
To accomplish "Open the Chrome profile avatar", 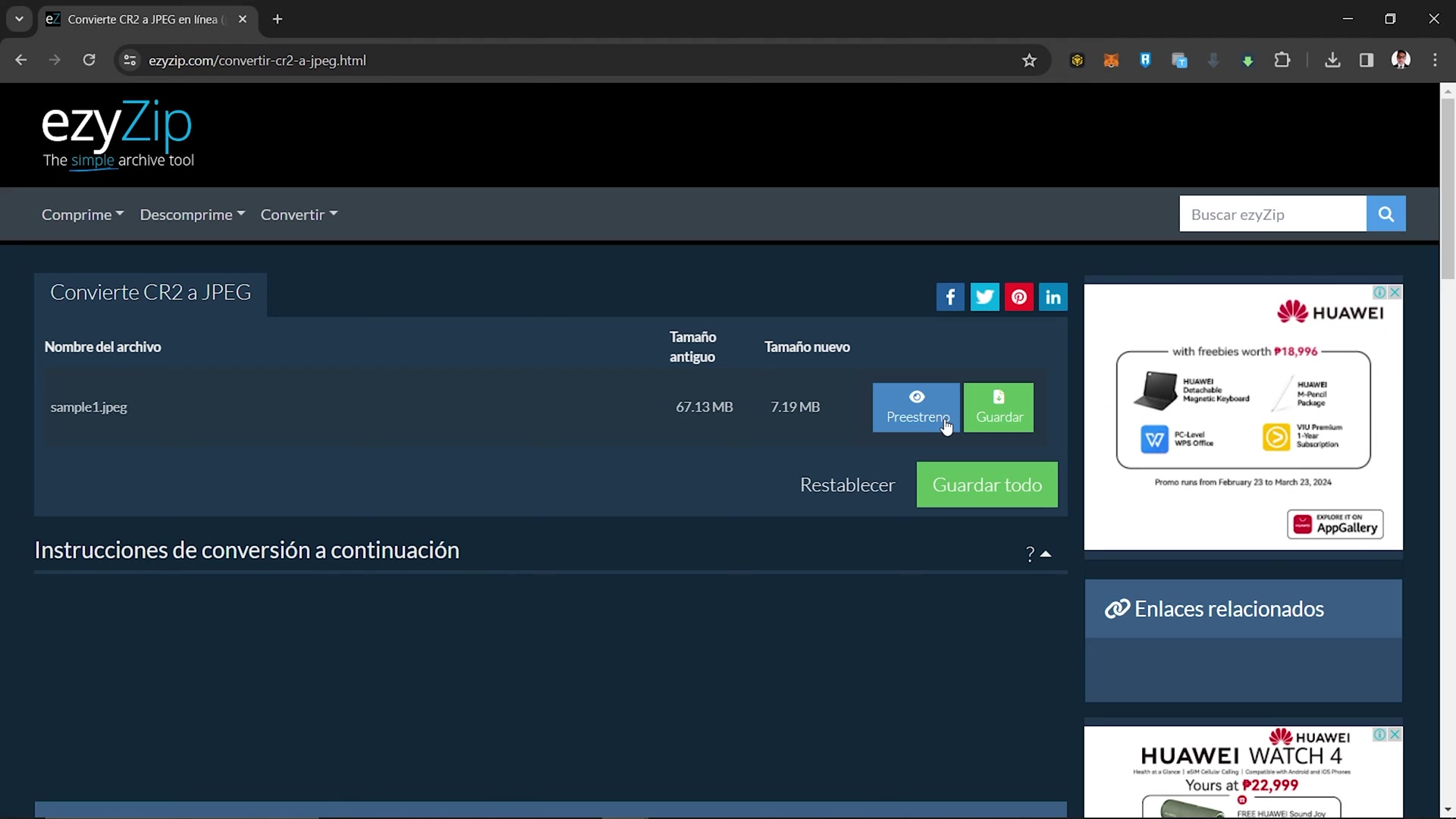I will coord(1401,61).
